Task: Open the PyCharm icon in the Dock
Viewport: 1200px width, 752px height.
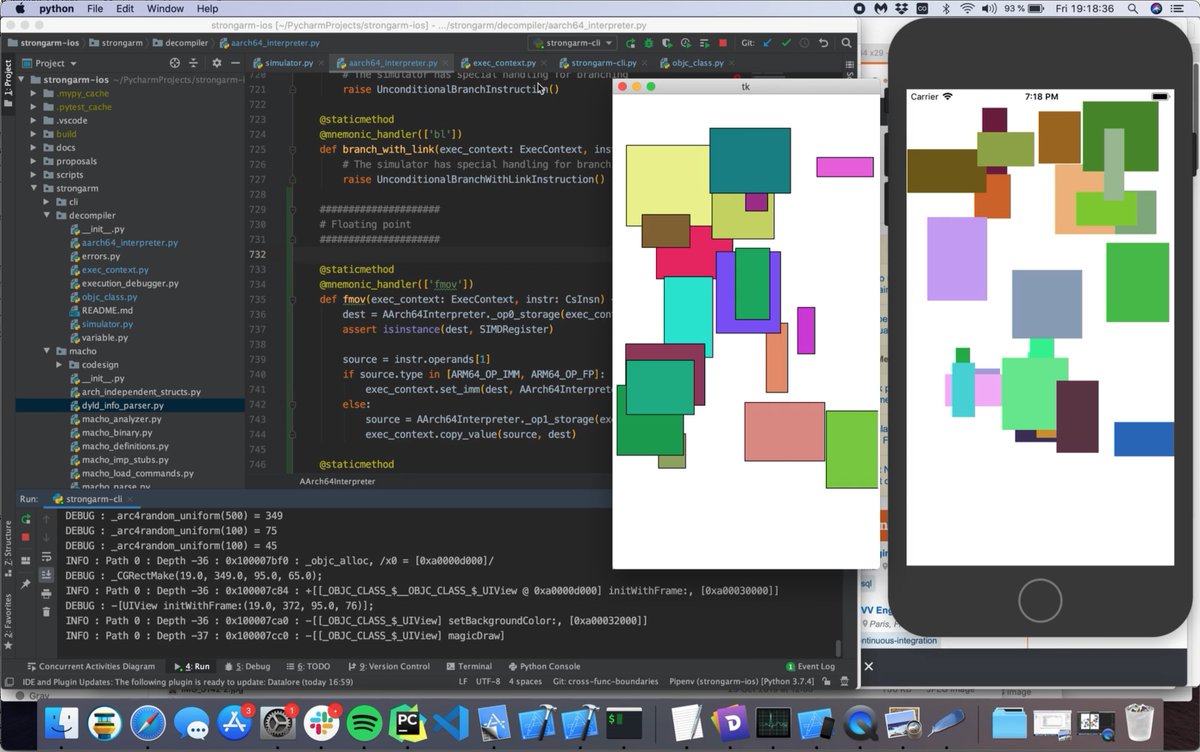Action: point(407,722)
